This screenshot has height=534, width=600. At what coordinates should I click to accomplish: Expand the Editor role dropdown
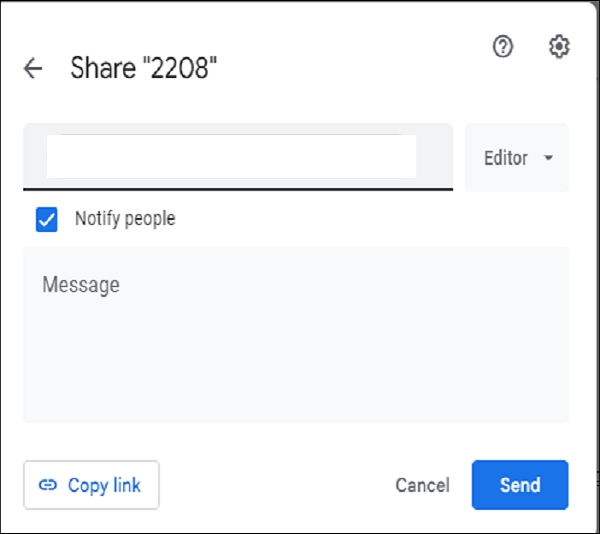coord(517,158)
